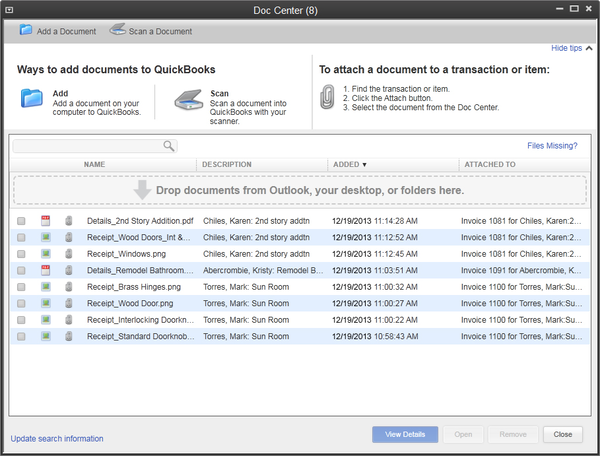Check the box for Receipt_Wood Doors_Int row
This screenshot has height=456, width=600.
pyautogui.click(x=21, y=237)
